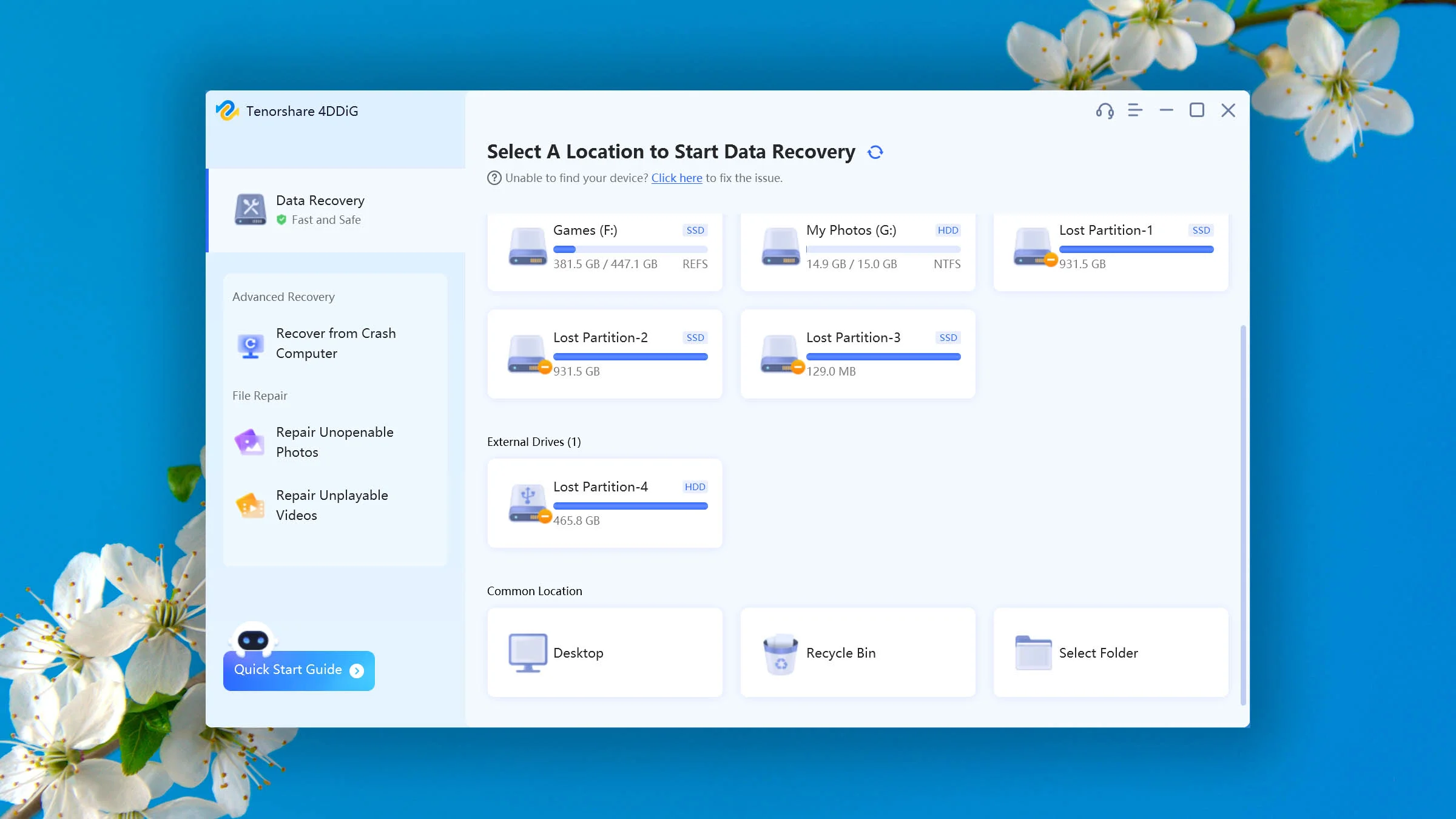Click the Lost Partition-2 usage progress bar
Image resolution: width=1456 pixels, height=819 pixels.
(630, 357)
